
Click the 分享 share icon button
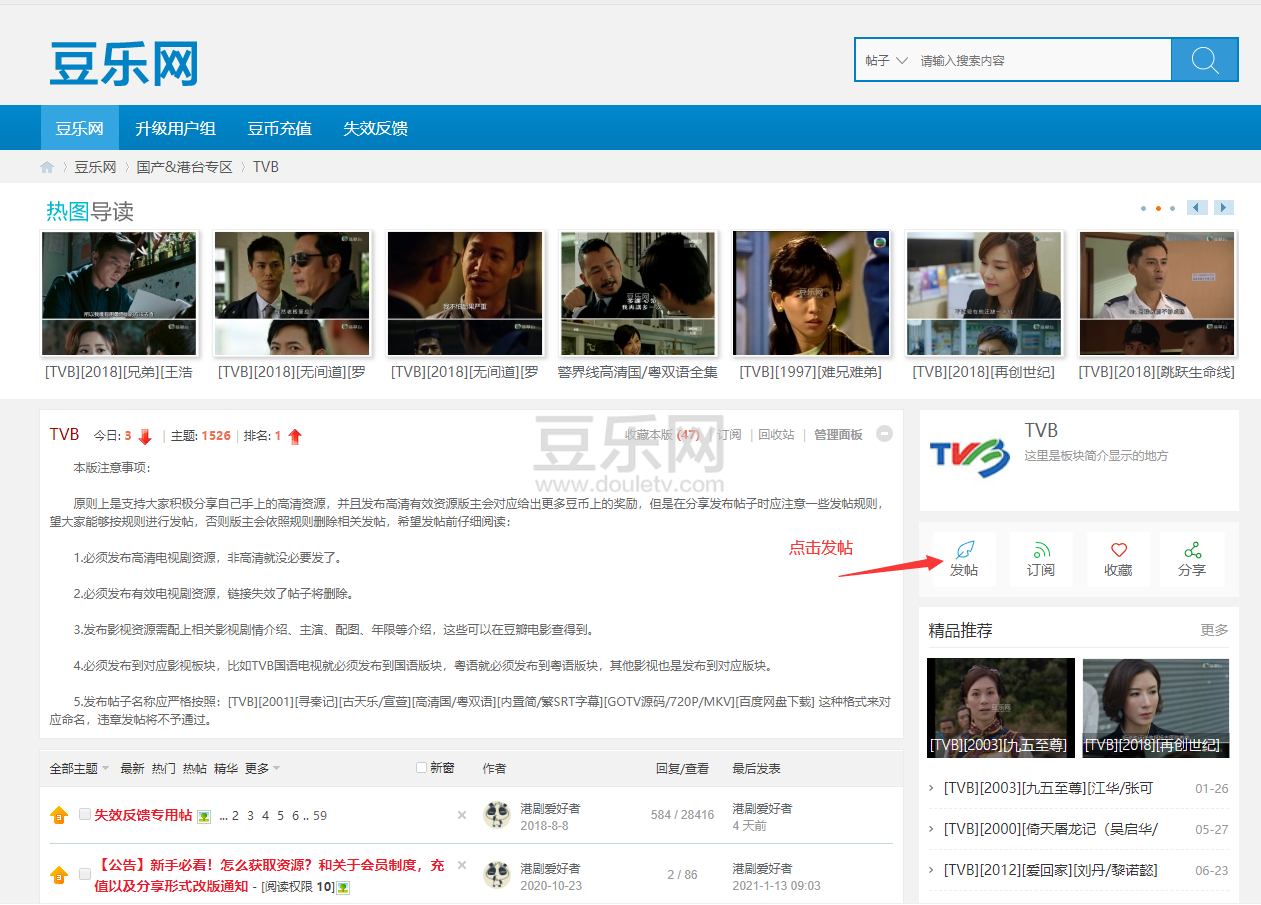[1192, 559]
